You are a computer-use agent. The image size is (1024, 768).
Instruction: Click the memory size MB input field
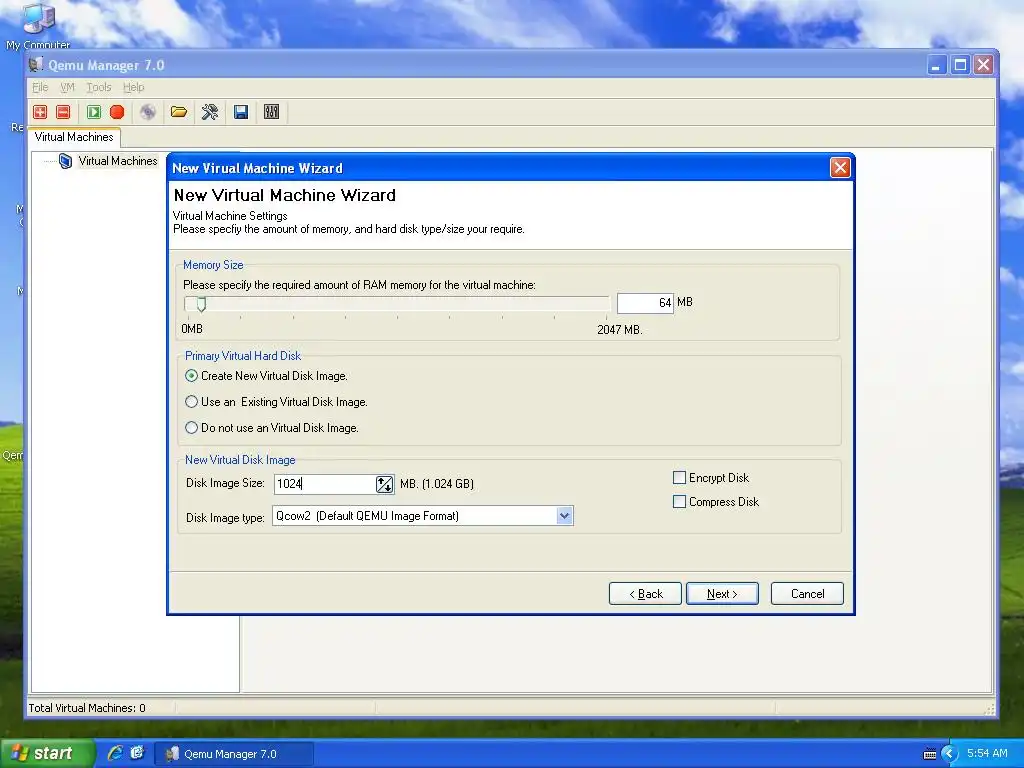pos(645,303)
